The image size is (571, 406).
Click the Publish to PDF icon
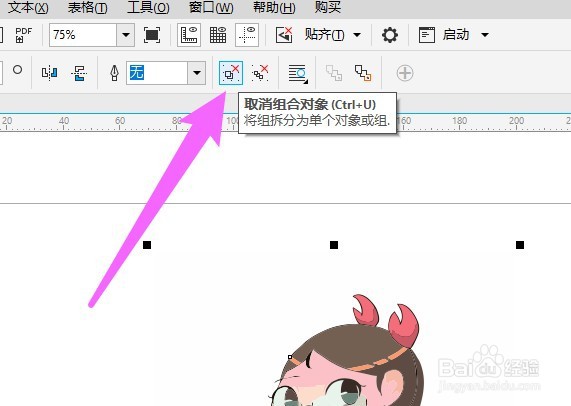[24, 35]
